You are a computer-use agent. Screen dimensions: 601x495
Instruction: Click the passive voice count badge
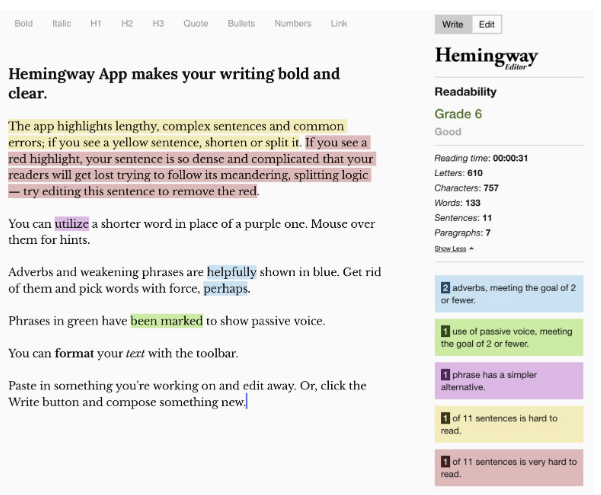(x=445, y=331)
